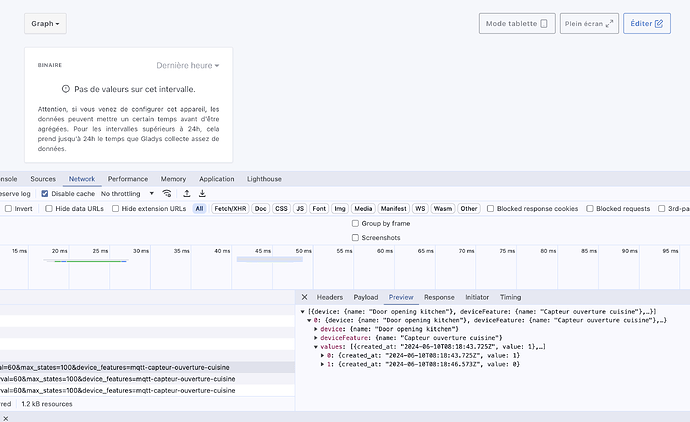Filter requests by JS
This screenshot has width=690, height=422.
click(x=300, y=209)
